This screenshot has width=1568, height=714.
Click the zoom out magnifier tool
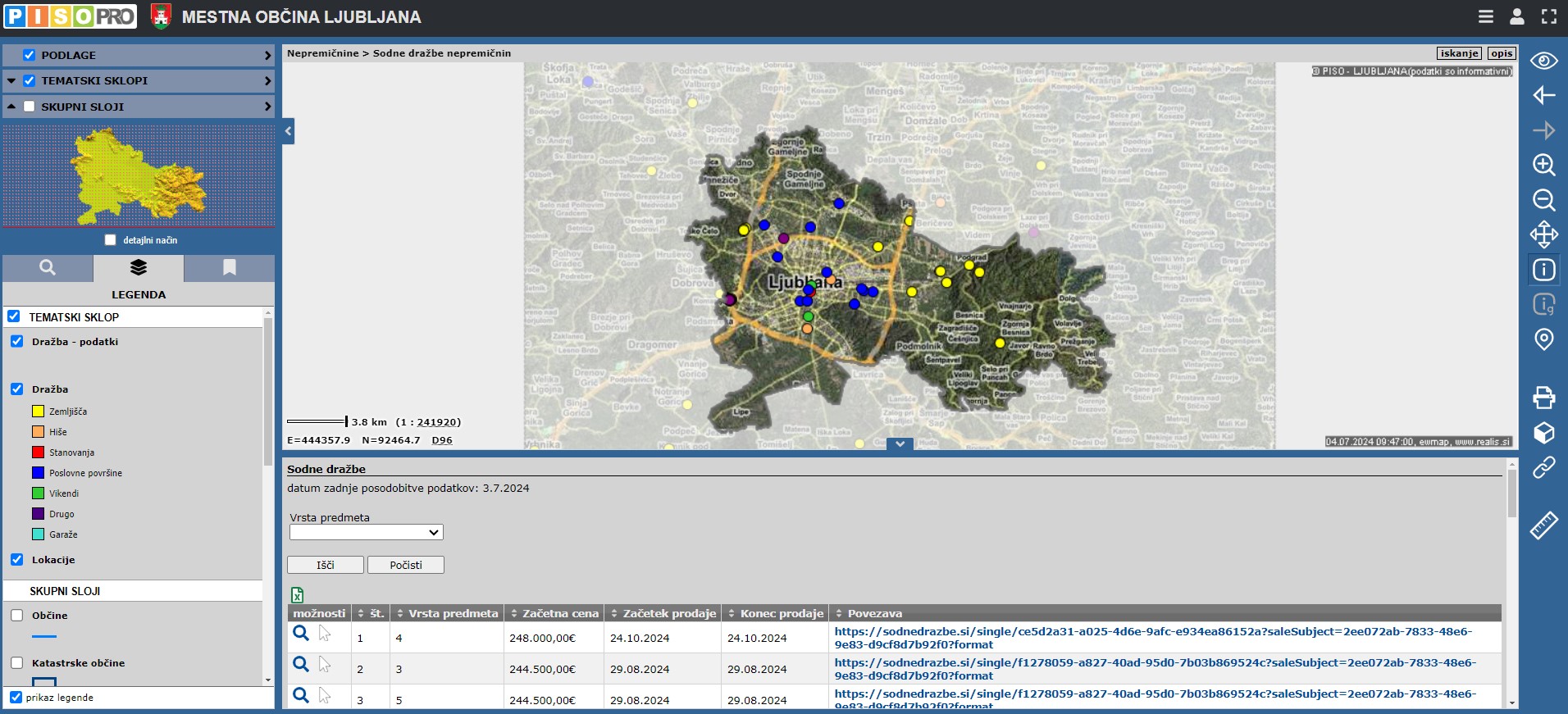(1543, 200)
